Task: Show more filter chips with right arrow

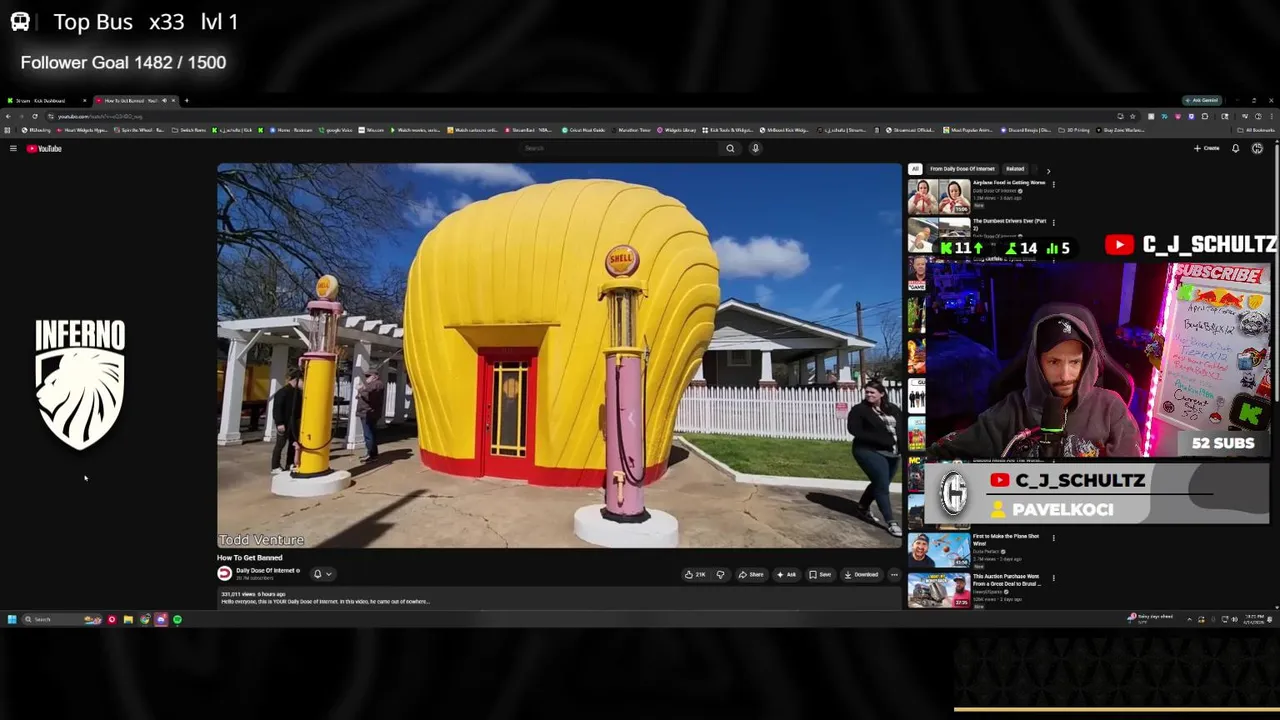Action: tap(1048, 171)
